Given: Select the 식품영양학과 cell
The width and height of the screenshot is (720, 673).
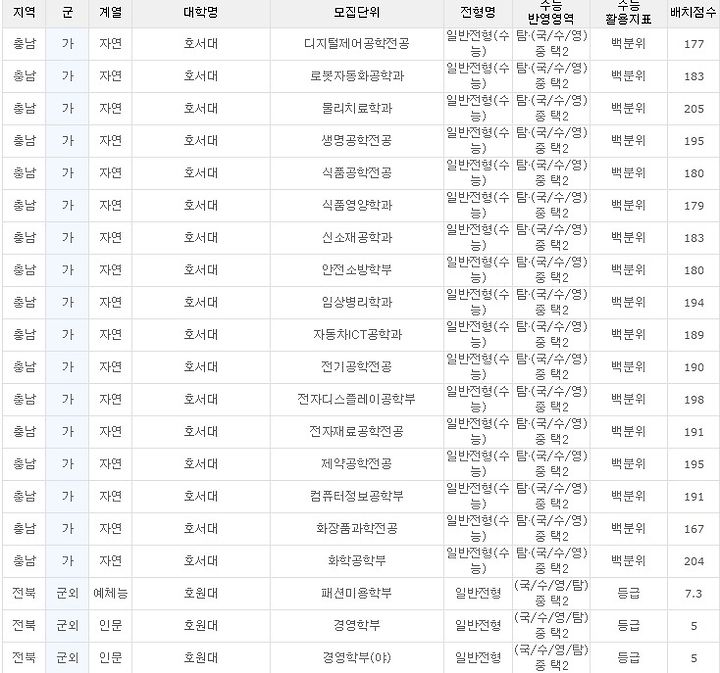Looking at the screenshot, I should point(357,206).
